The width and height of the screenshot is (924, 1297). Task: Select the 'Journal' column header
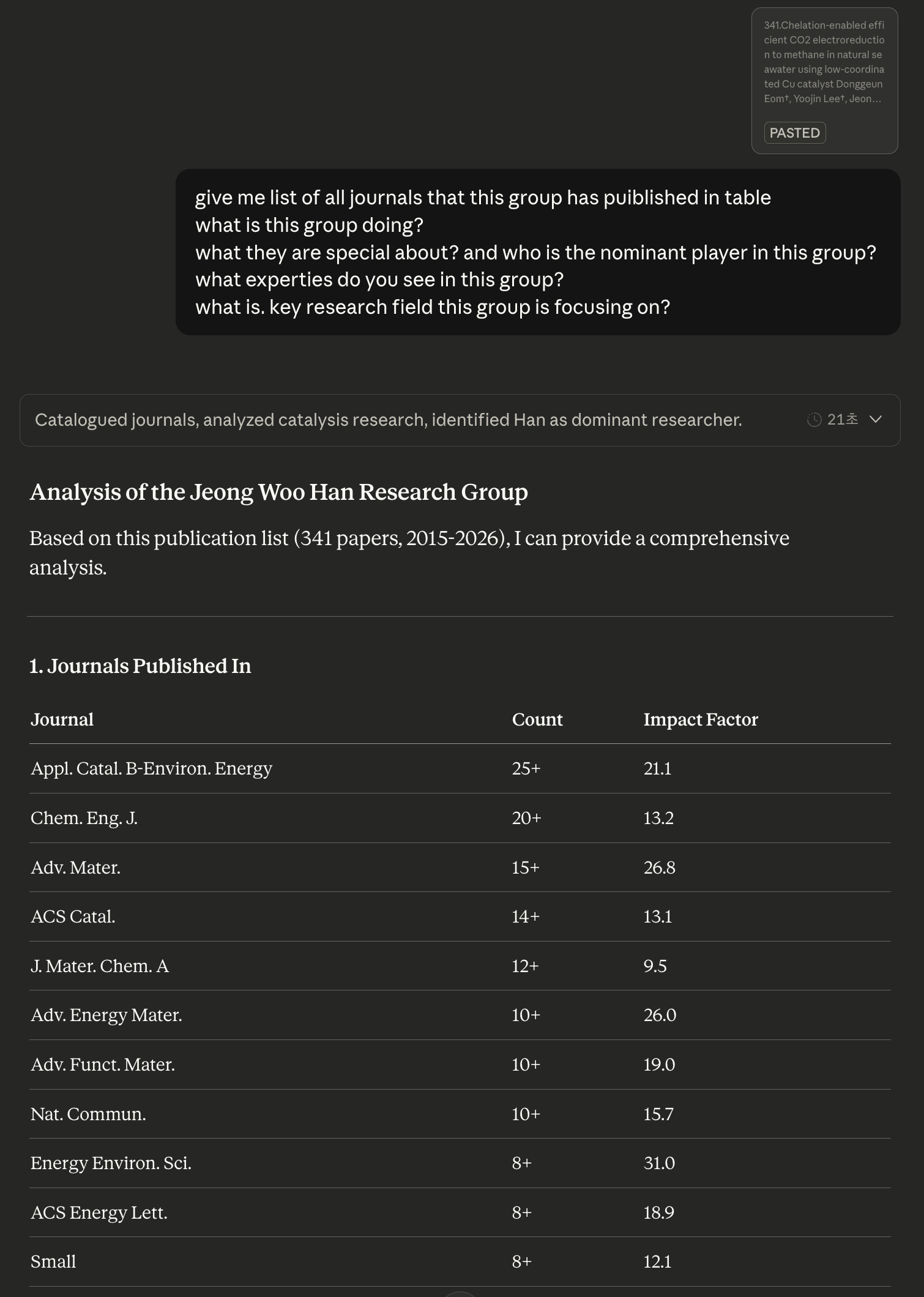[x=62, y=719]
